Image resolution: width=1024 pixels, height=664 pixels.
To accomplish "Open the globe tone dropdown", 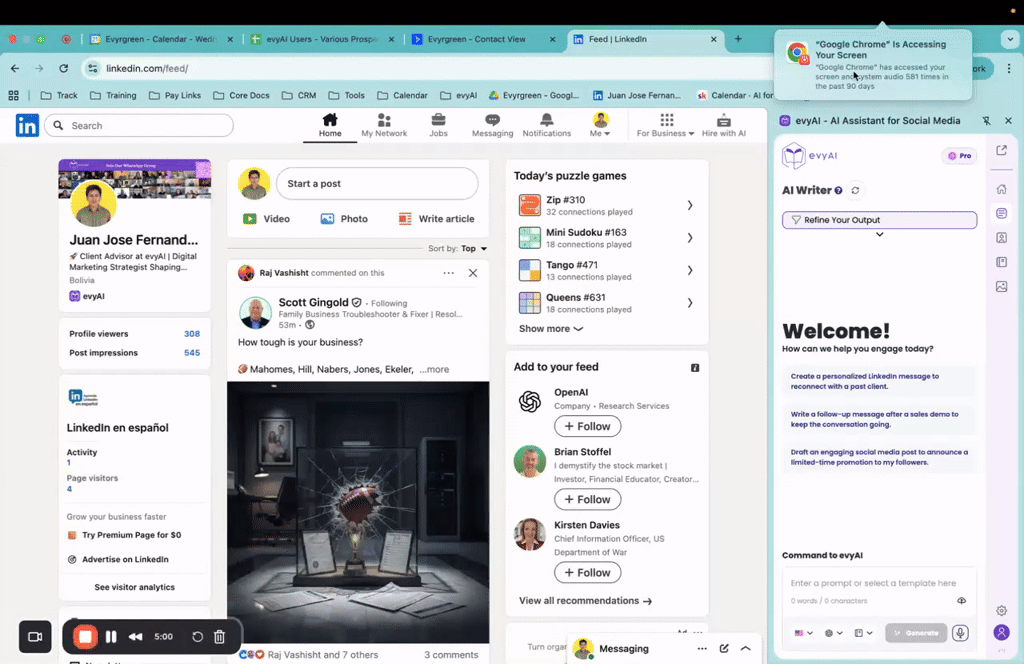I will click(x=833, y=633).
